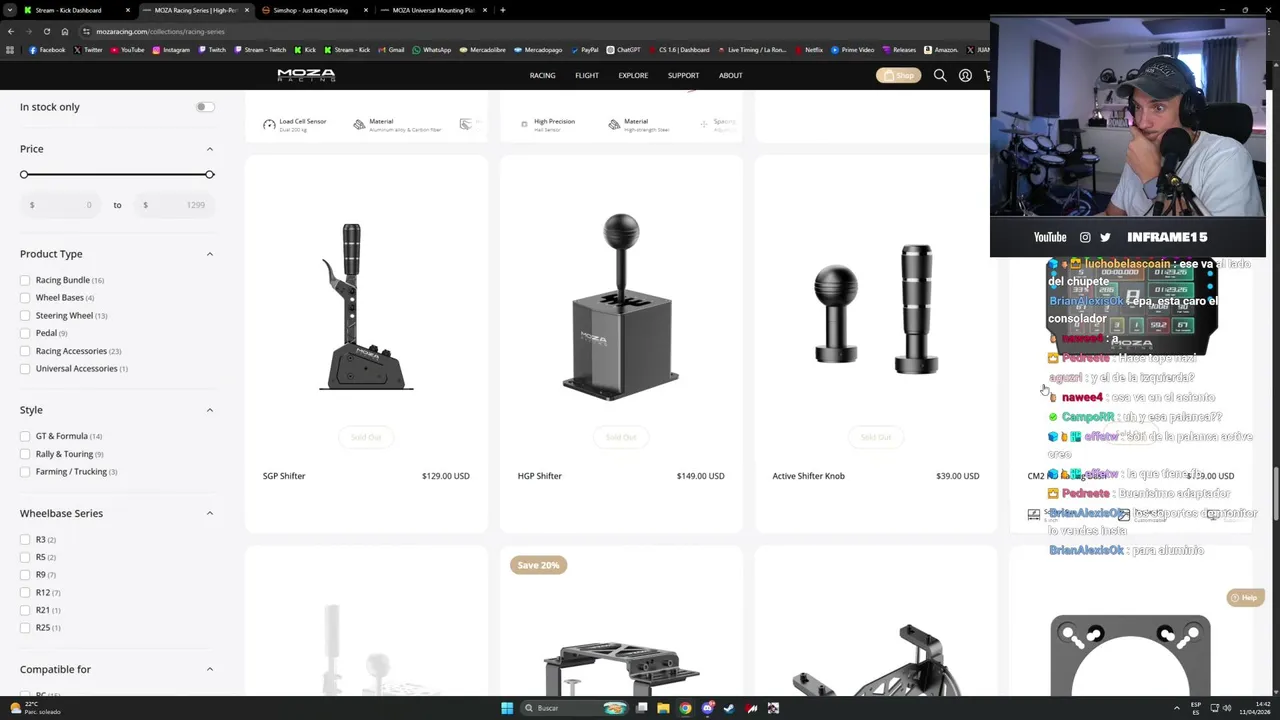This screenshot has height=720, width=1280.
Task: Go back with browser back arrow
Action: 10,31
